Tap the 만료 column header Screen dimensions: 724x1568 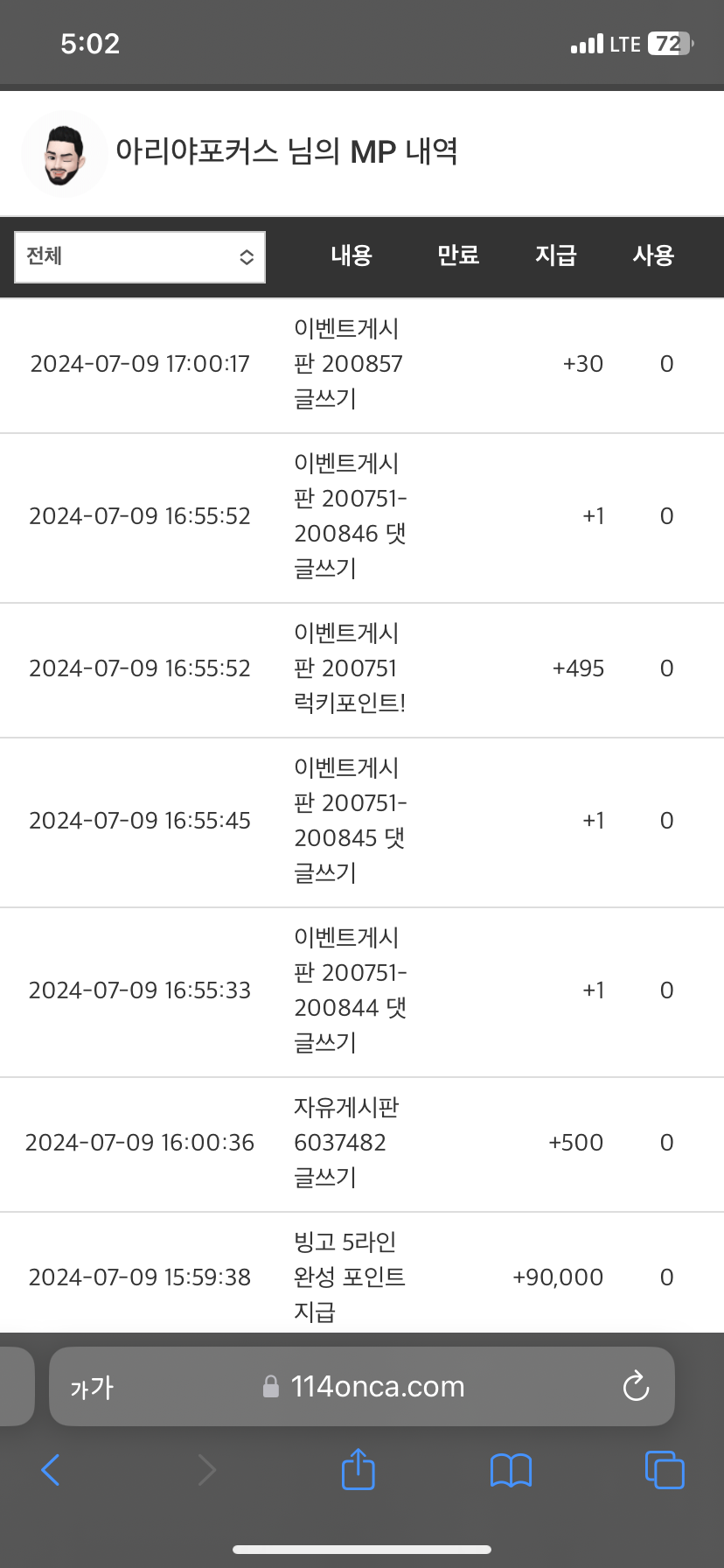click(x=458, y=255)
